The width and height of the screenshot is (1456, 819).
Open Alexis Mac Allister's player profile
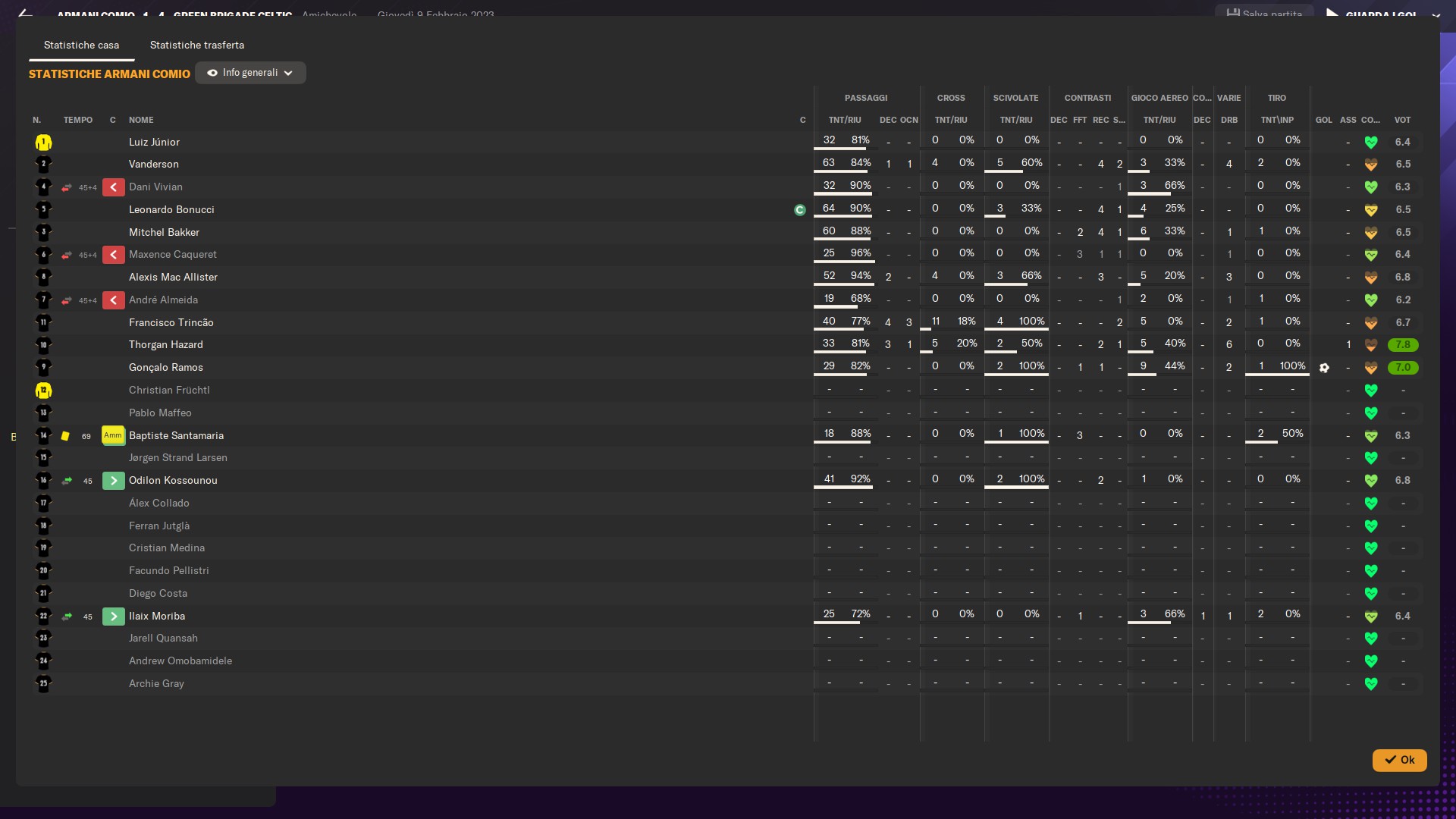click(x=173, y=278)
